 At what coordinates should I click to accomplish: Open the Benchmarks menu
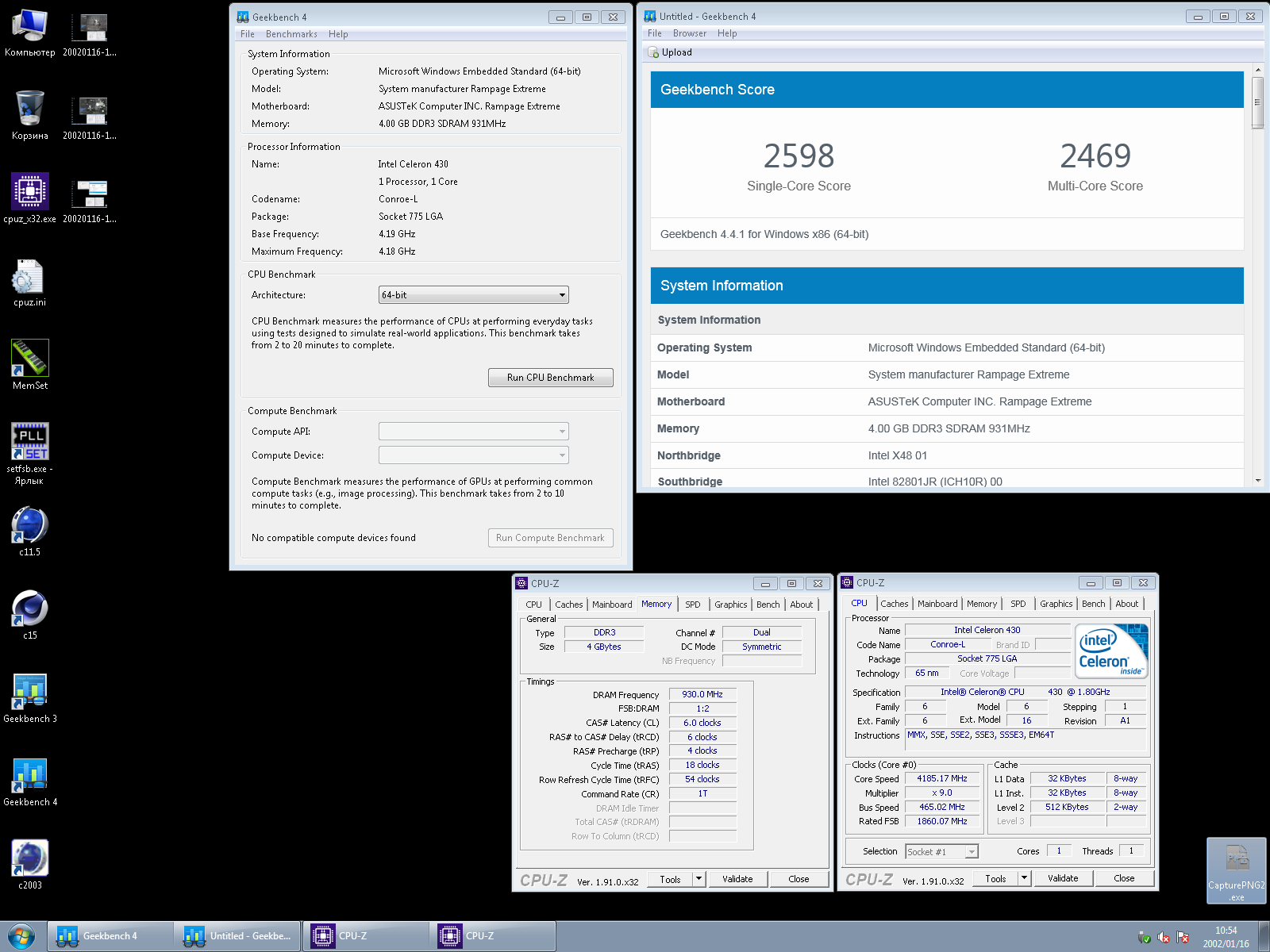pyautogui.click(x=291, y=34)
